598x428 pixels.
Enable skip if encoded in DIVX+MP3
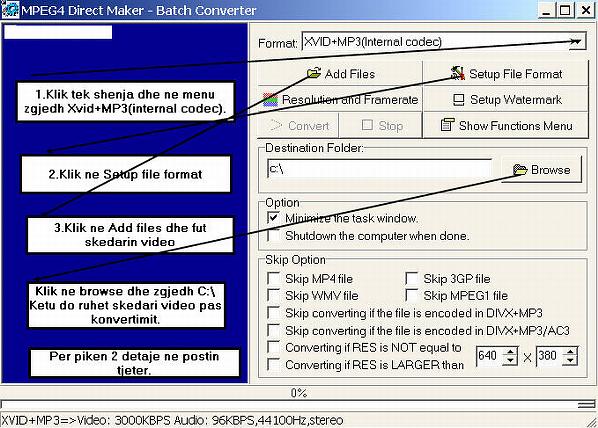click(273, 312)
